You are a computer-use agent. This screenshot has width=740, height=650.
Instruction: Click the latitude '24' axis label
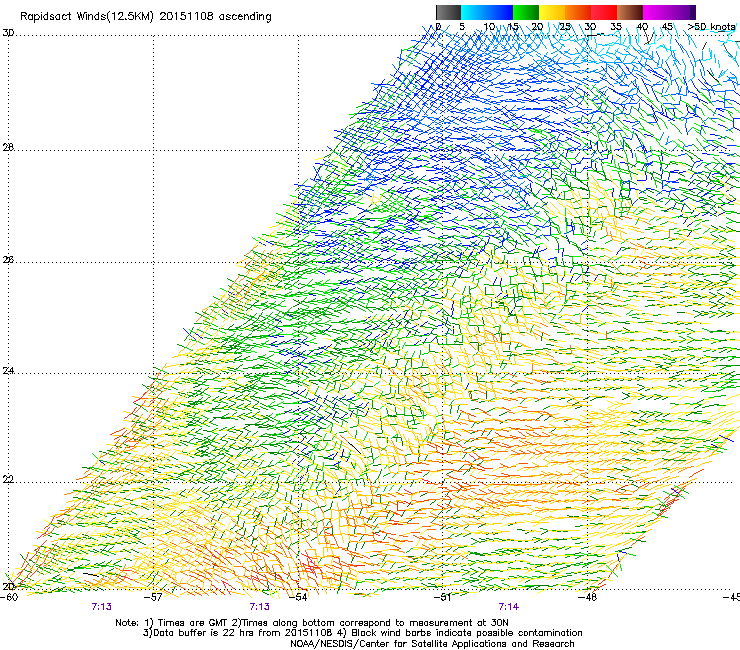pos(8,371)
